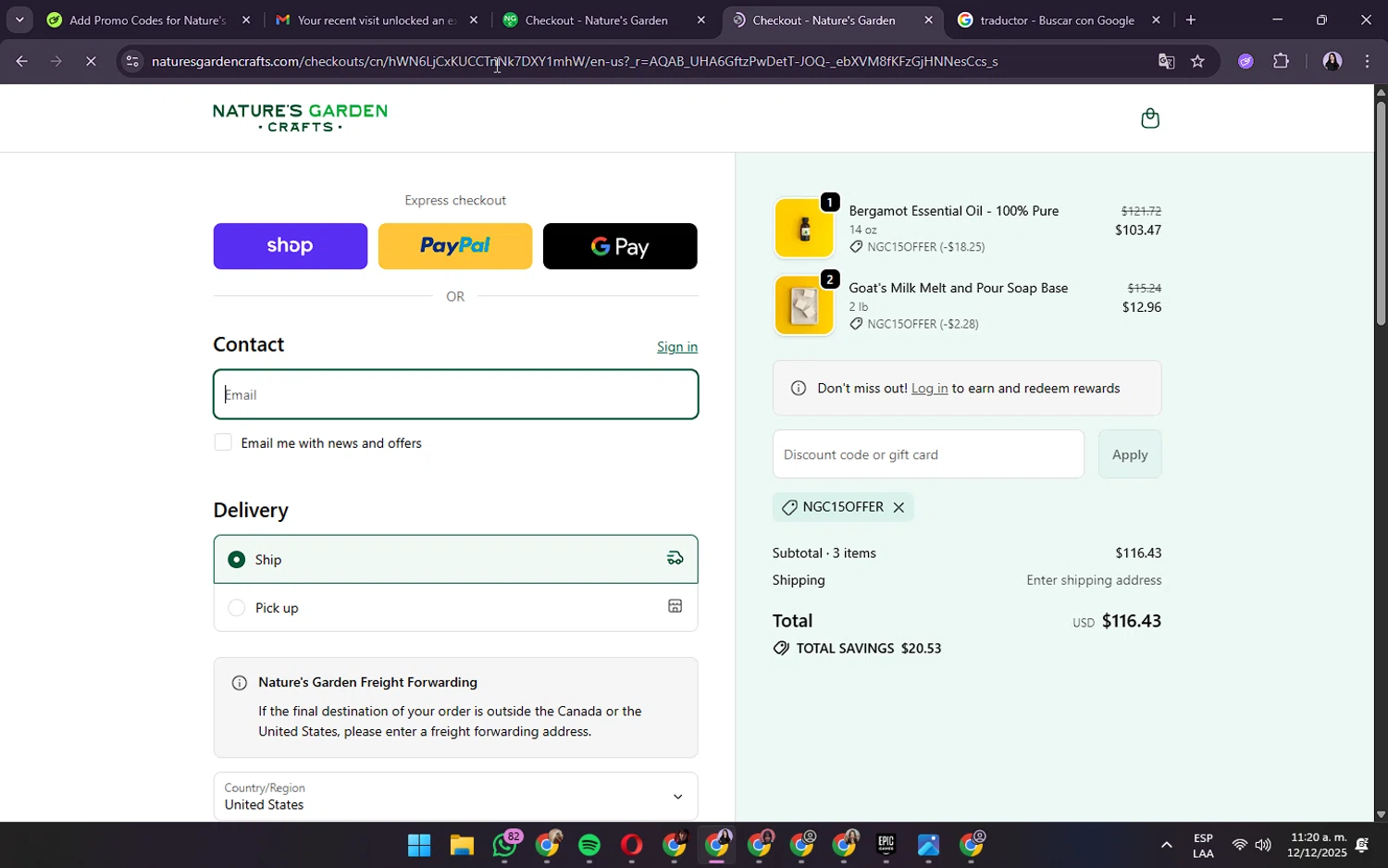Open WhatsApp from the taskbar

click(x=504, y=845)
